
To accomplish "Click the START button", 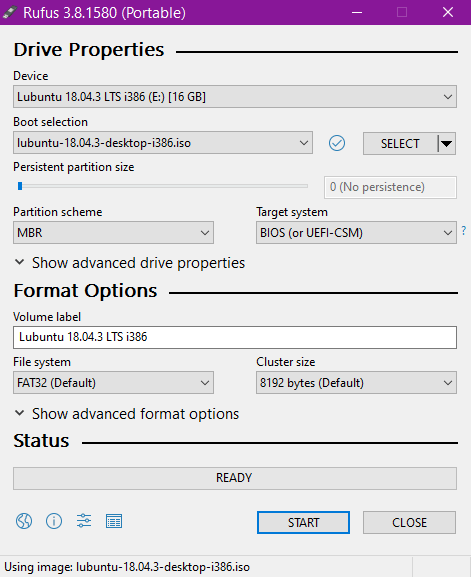I will (x=303, y=523).
